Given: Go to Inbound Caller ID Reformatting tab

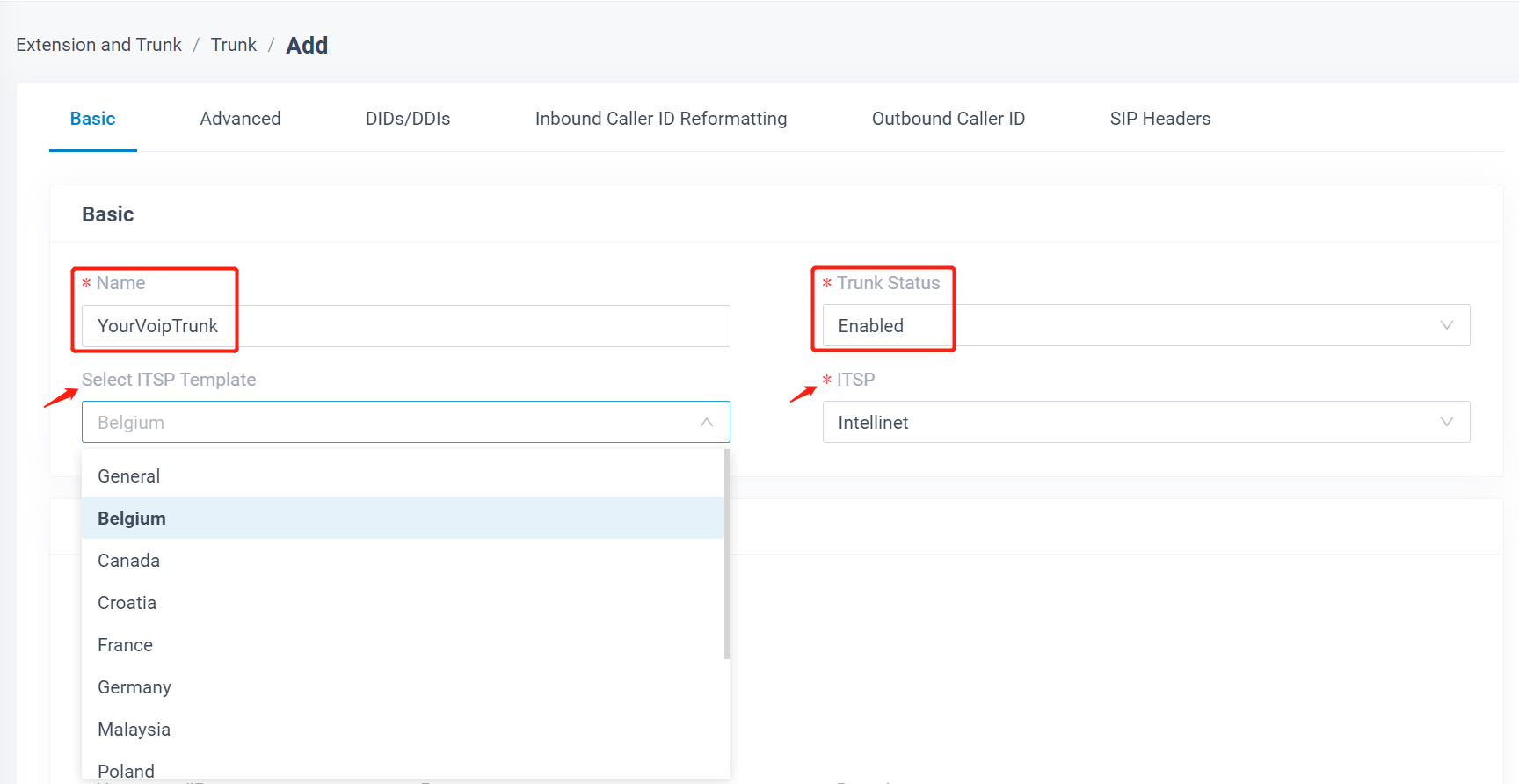Looking at the screenshot, I should click(x=660, y=119).
